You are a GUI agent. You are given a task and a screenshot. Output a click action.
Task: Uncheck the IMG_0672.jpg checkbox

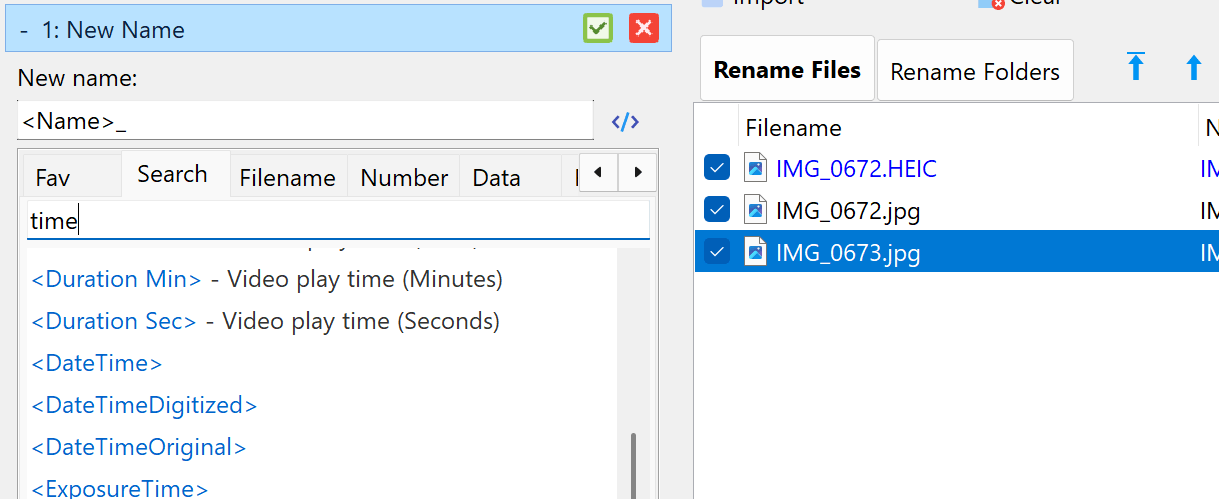[716, 210]
